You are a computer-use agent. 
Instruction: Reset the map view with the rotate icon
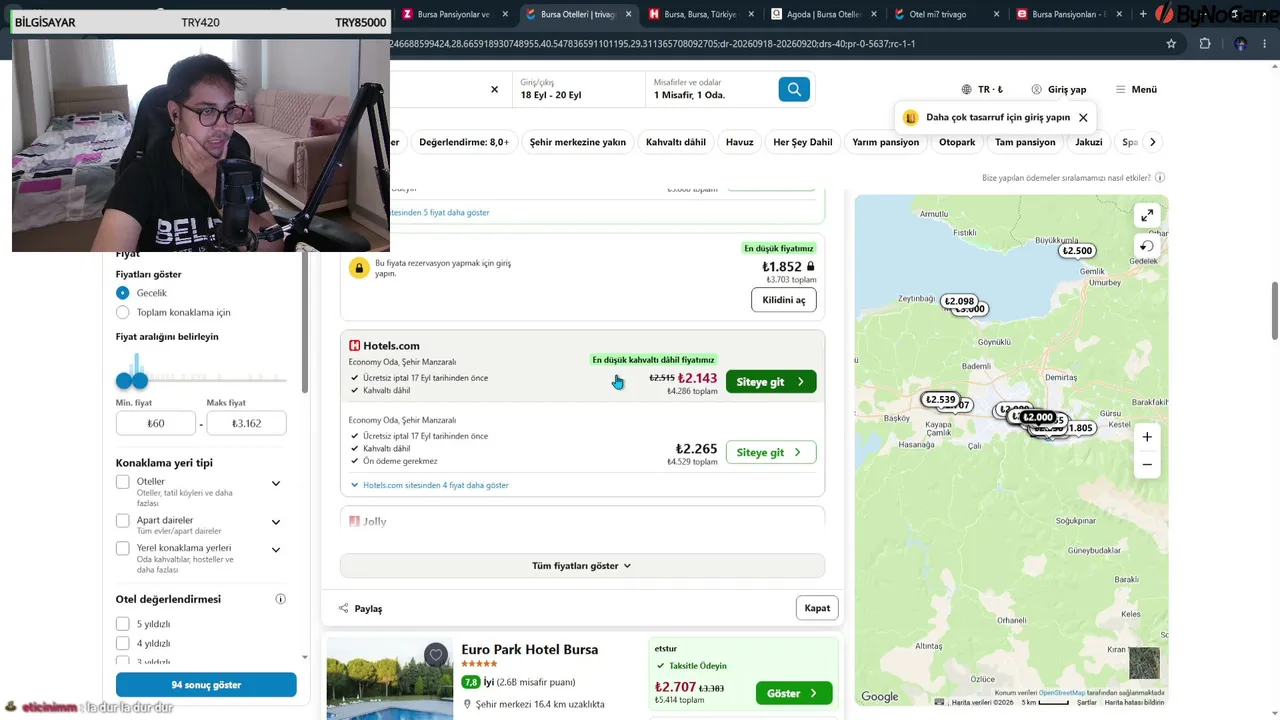coord(1147,246)
